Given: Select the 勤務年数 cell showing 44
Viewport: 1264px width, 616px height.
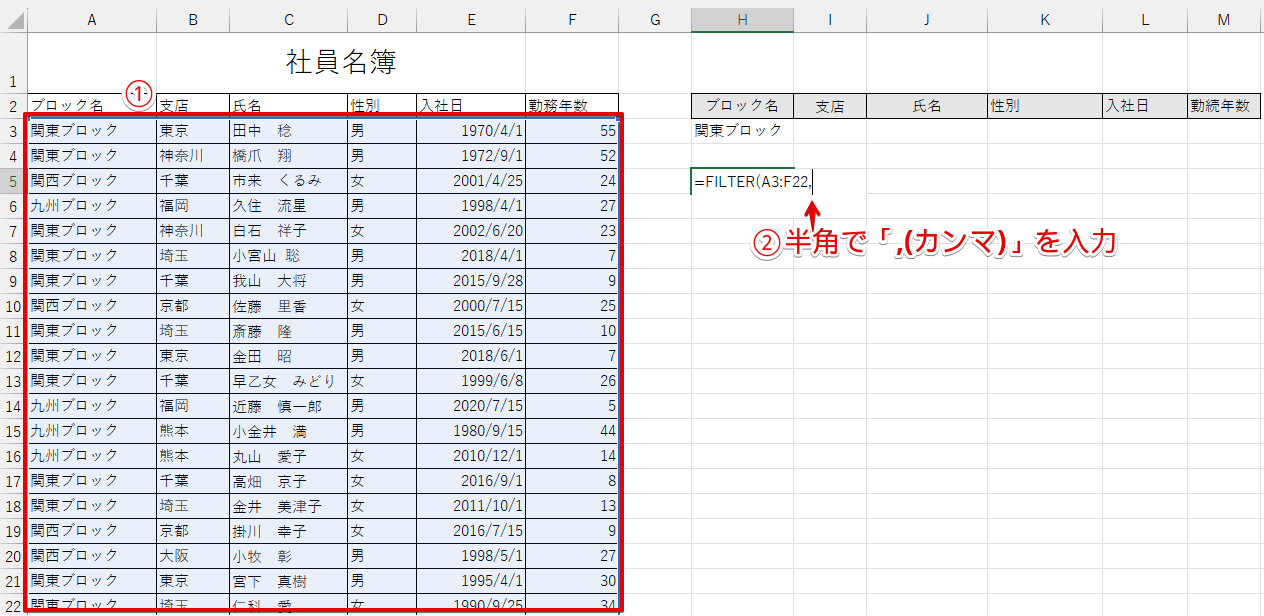Looking at the screenshot, I should pyautogui.click(x=571, y=431).
